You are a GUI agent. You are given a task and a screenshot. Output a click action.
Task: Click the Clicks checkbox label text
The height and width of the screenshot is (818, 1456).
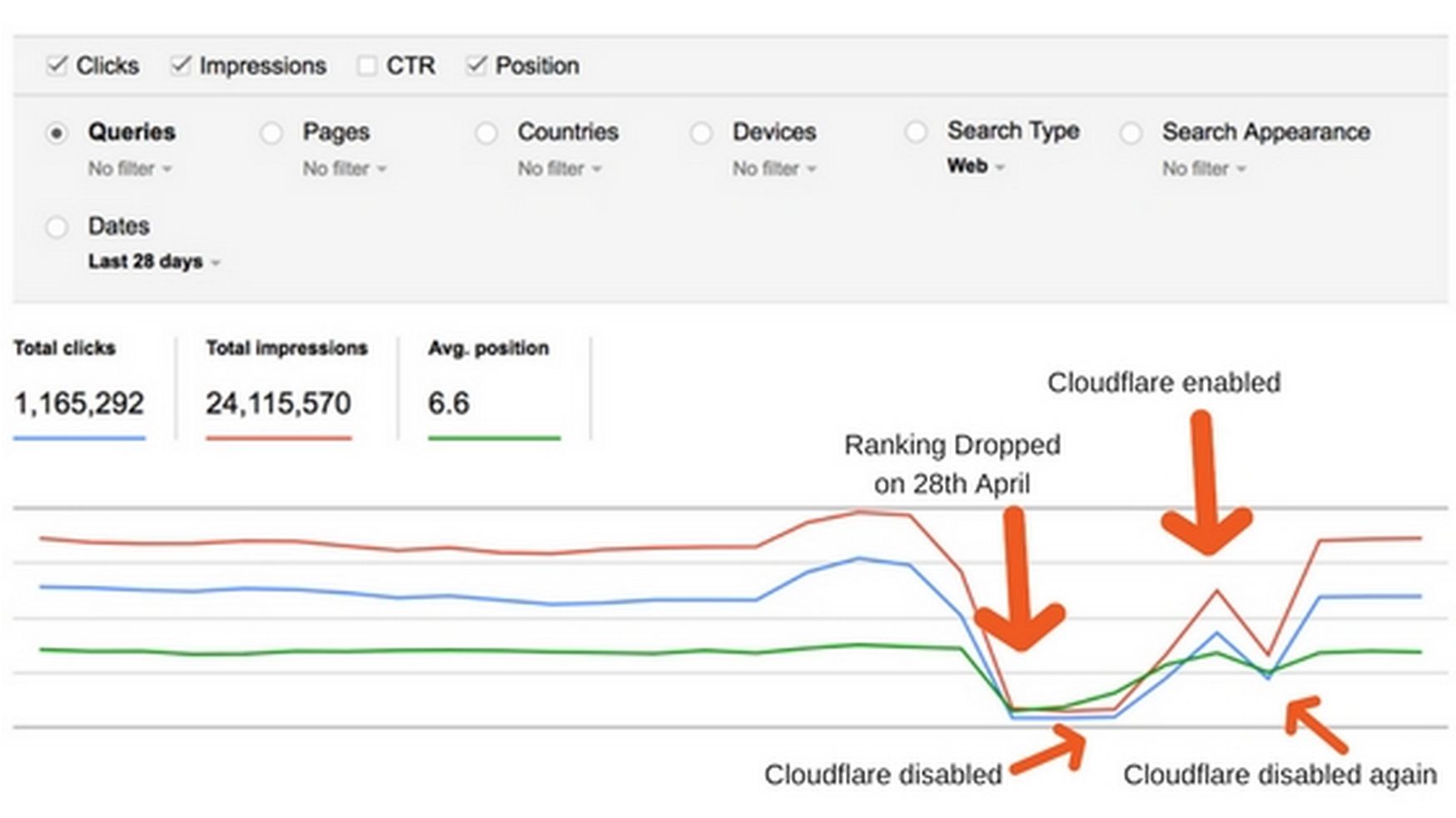pyautogui.click(x=107, y=66)
